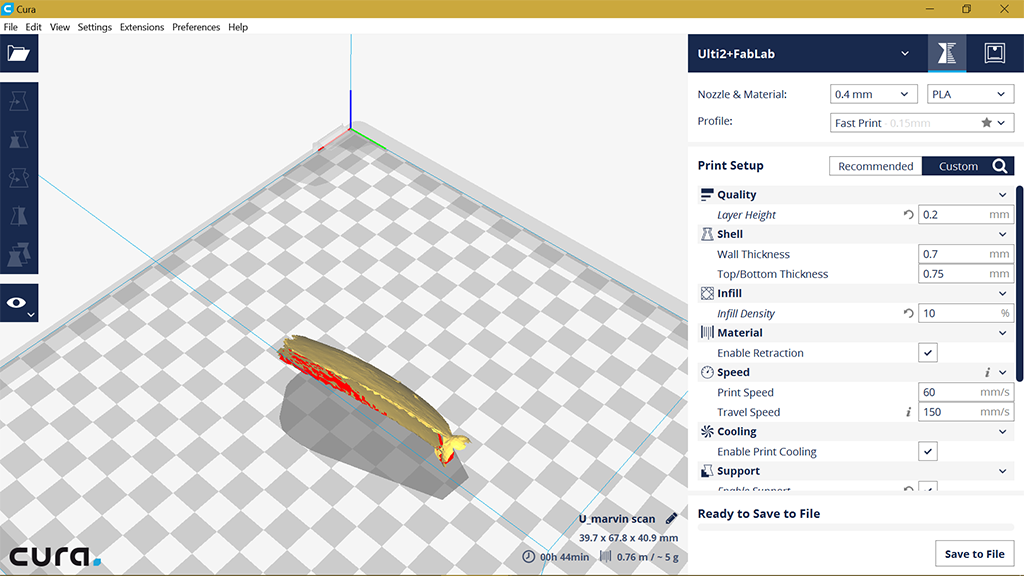Click the Cooling section fan icon
Image resolution: width=1024 pixels, height=576 pixels.
click(x=707, y=431)
